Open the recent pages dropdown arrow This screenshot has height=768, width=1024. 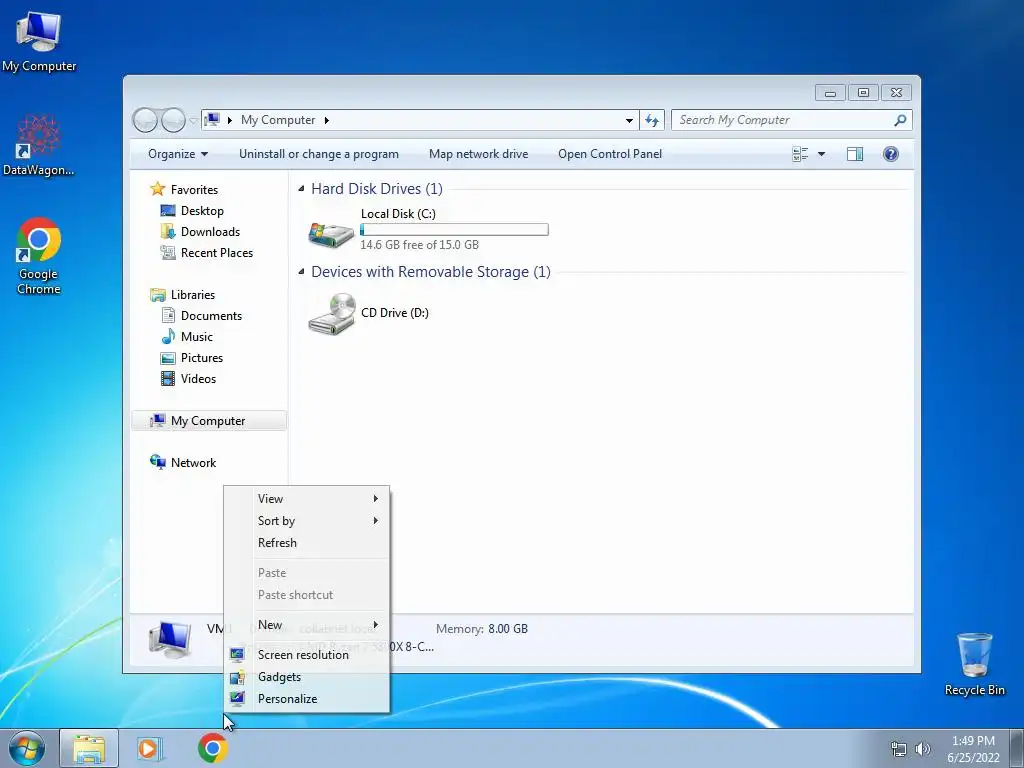[x=193, y=121]
